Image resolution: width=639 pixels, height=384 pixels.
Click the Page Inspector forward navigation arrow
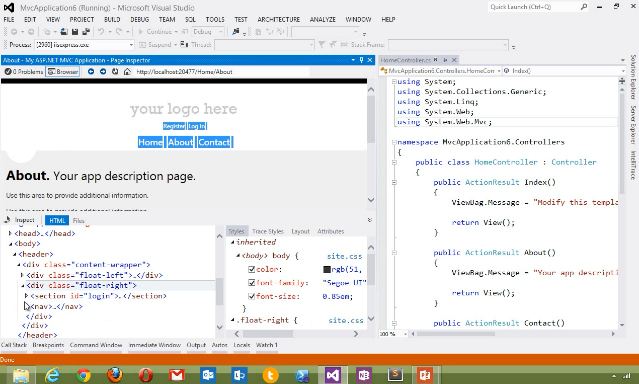(103, 71)
